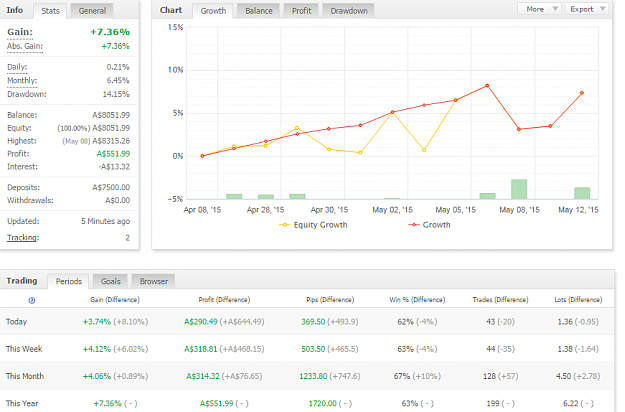Click the tallest green bar near May 08
625x412 pixels.
[x=519, y=189]
